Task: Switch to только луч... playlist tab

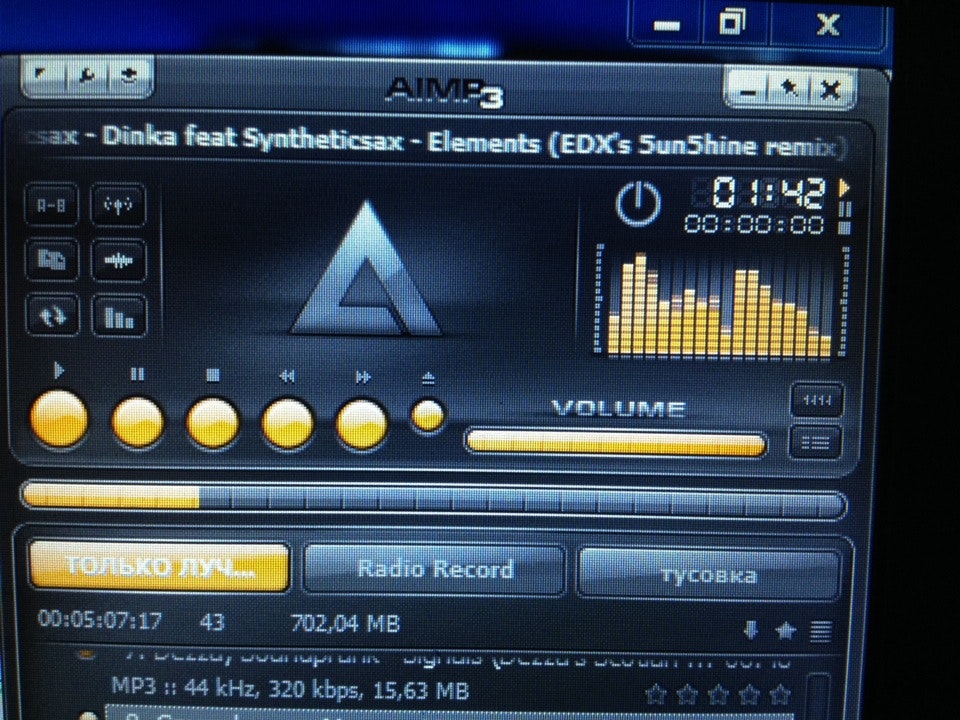Action: pos(159,567)
